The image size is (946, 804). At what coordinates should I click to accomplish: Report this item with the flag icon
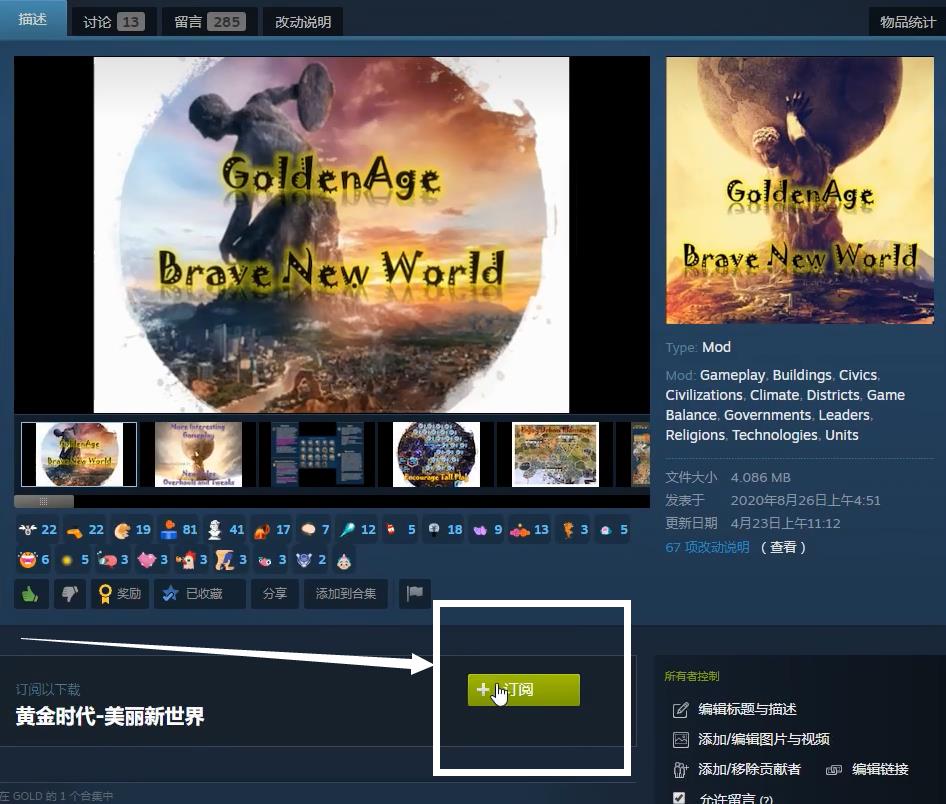point(415,594)
